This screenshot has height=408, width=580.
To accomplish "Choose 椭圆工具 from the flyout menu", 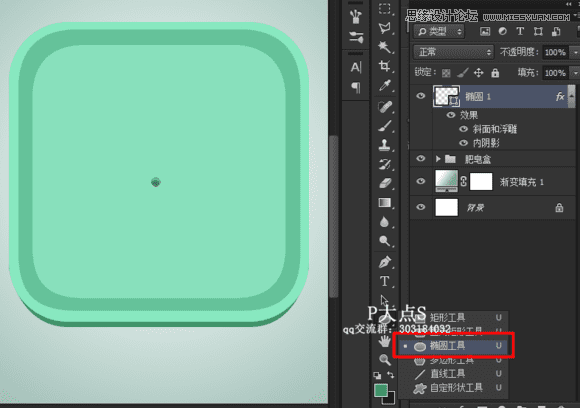I will (452, 346).
